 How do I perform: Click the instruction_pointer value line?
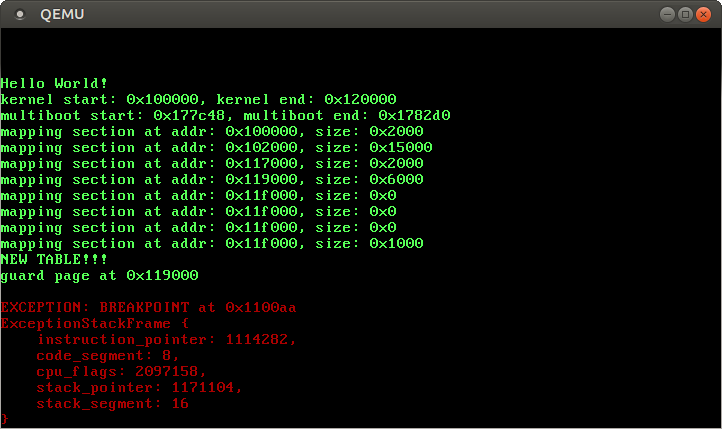pos(166,339)
